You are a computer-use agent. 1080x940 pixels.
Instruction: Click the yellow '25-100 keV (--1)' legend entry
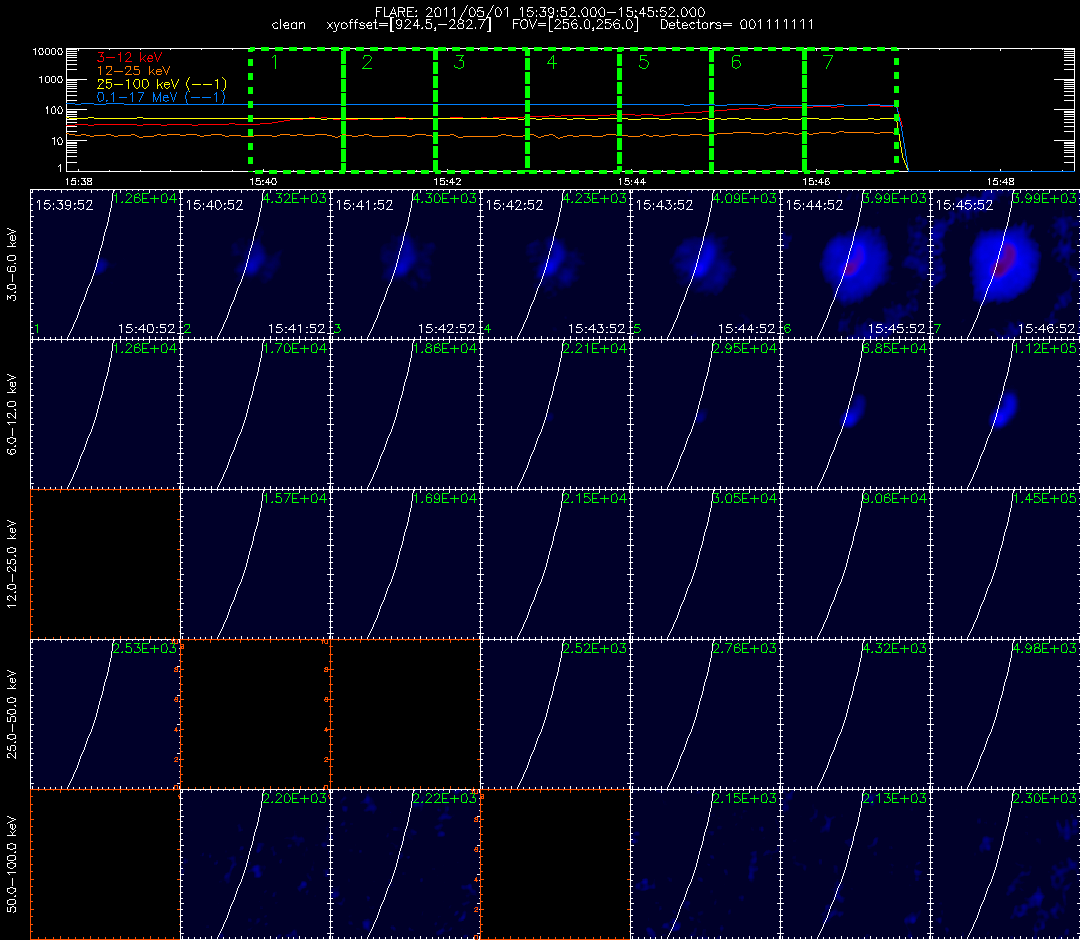(162, 84)
